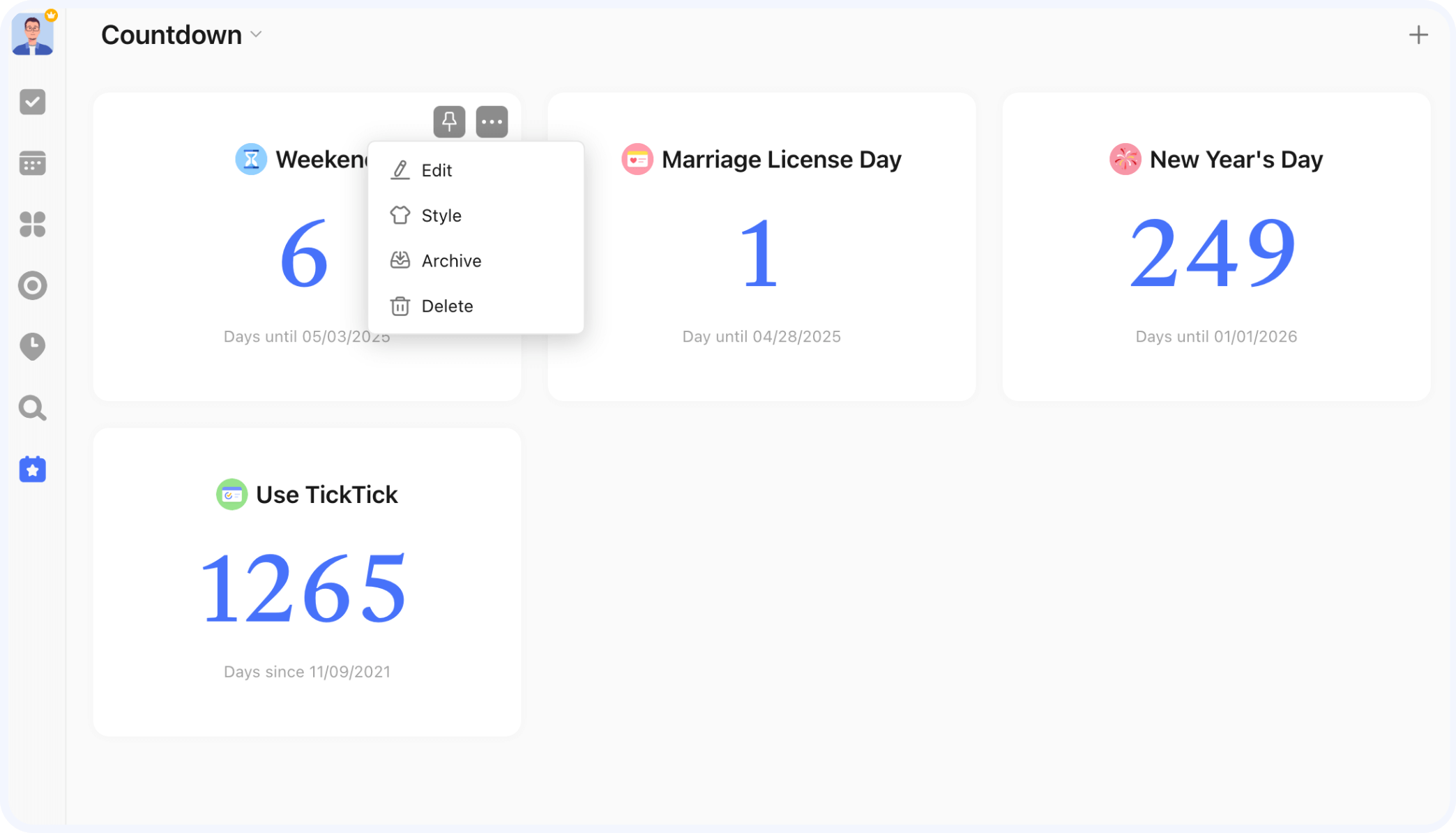Viewport: 1456px width, 833px height.
Task: Open the Eisenhower Matrix sidebar icon
Action: pyautogui.click(x=32, y=225)
